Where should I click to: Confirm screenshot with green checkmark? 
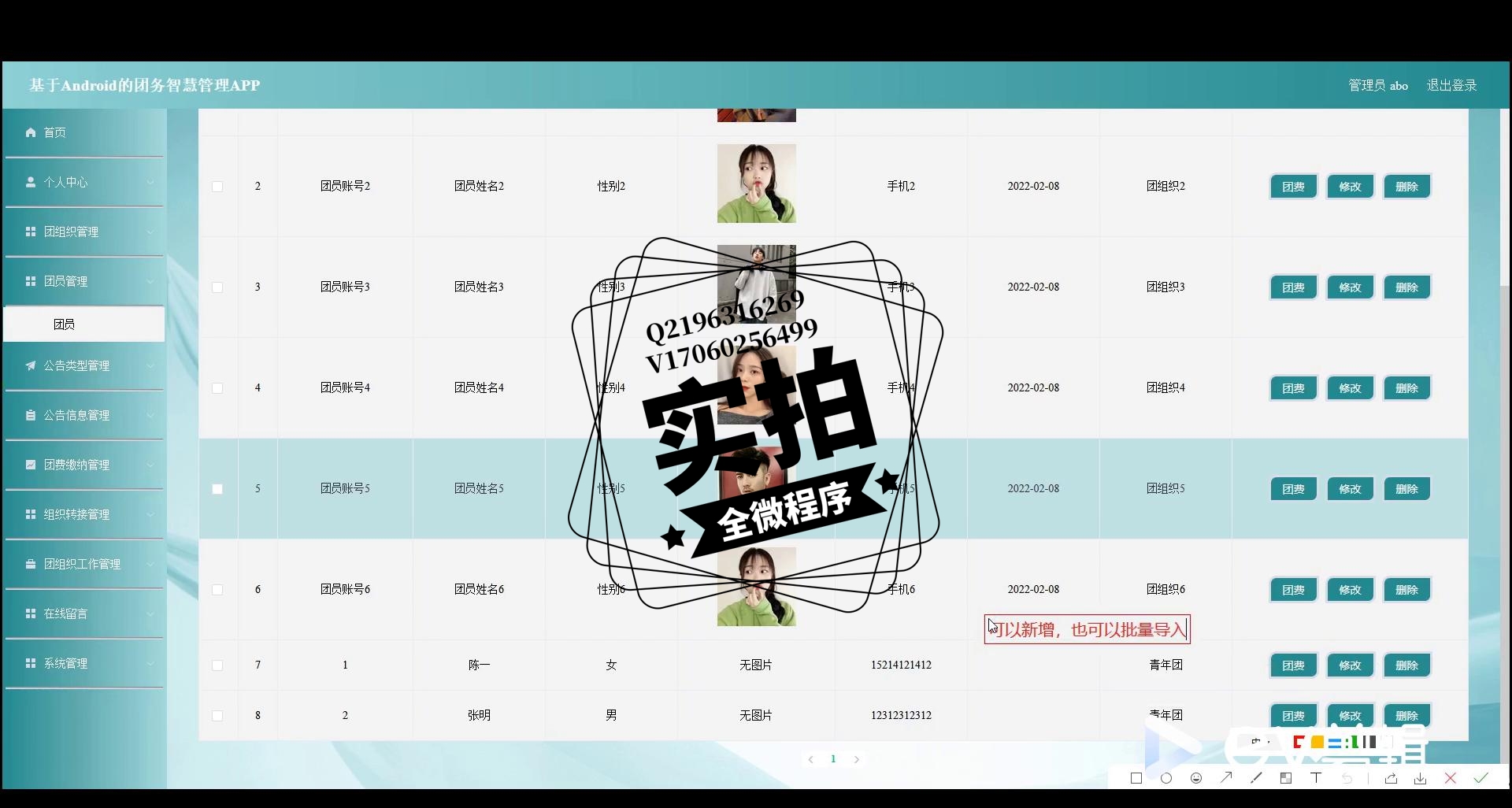[1480, 778]
